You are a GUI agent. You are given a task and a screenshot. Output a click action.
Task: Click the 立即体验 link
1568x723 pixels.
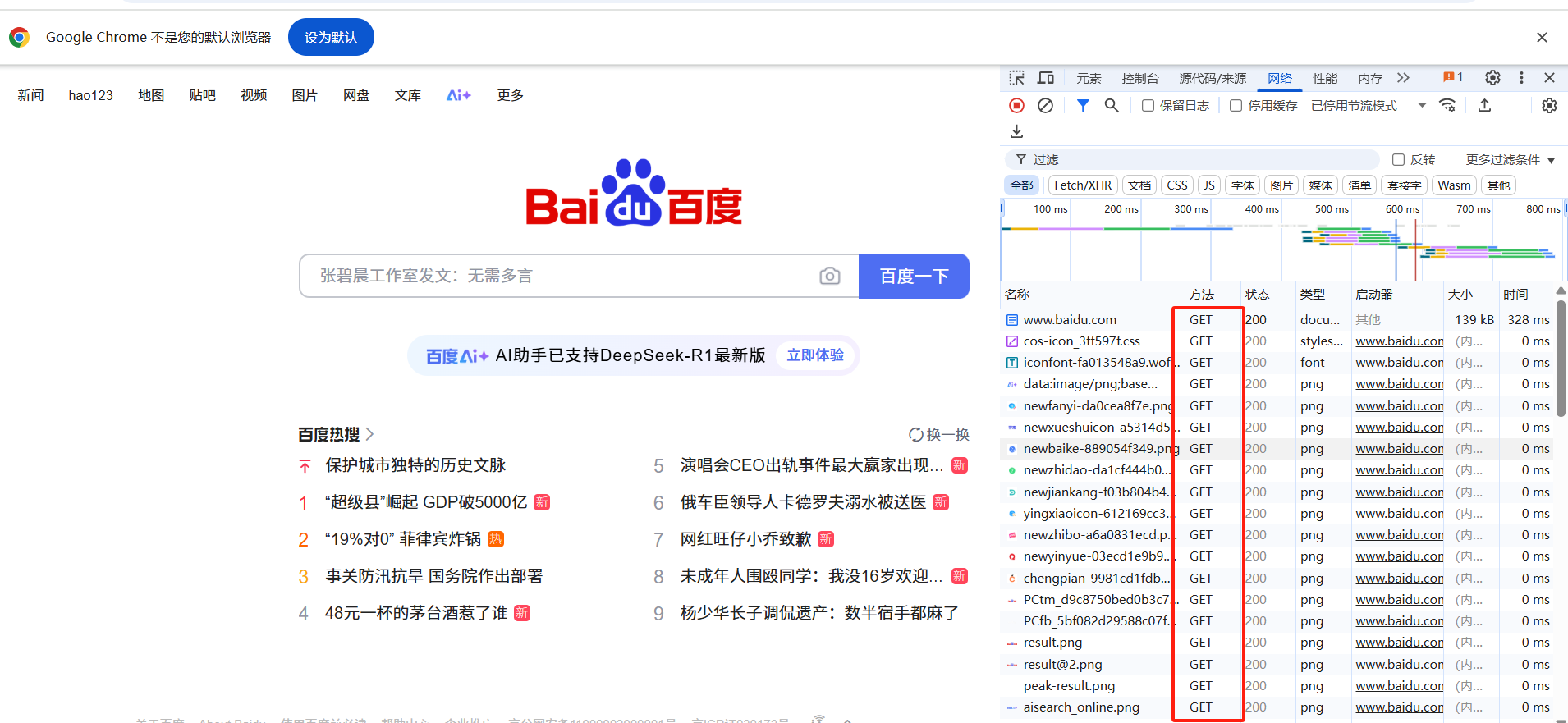point(815,355)
